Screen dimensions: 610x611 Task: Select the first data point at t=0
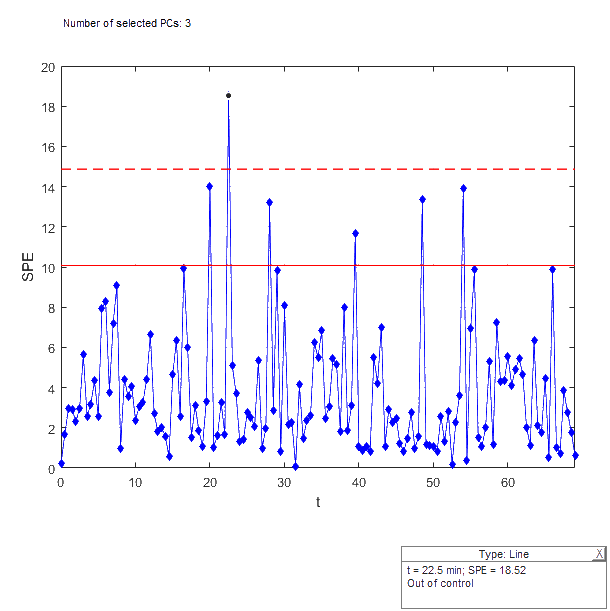click(x=61, y=463)
